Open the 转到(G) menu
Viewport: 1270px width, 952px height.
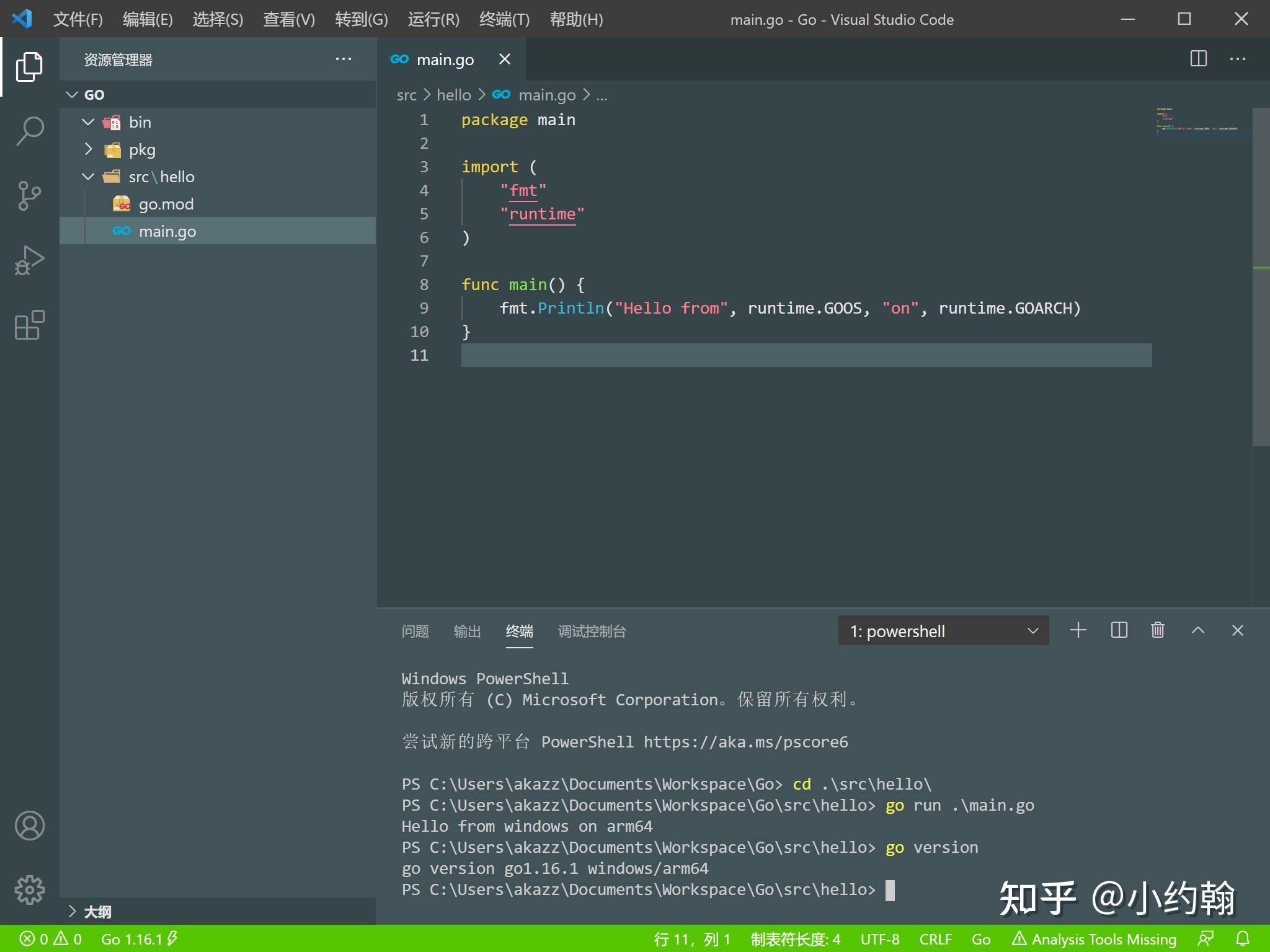pos(362,19)
